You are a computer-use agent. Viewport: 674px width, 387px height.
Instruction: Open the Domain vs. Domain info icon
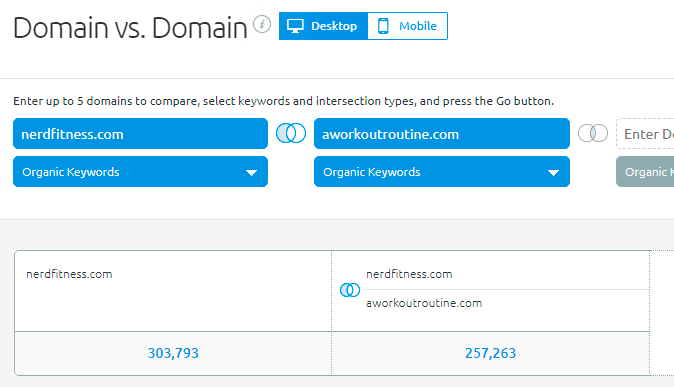click(x=262, y=24)
